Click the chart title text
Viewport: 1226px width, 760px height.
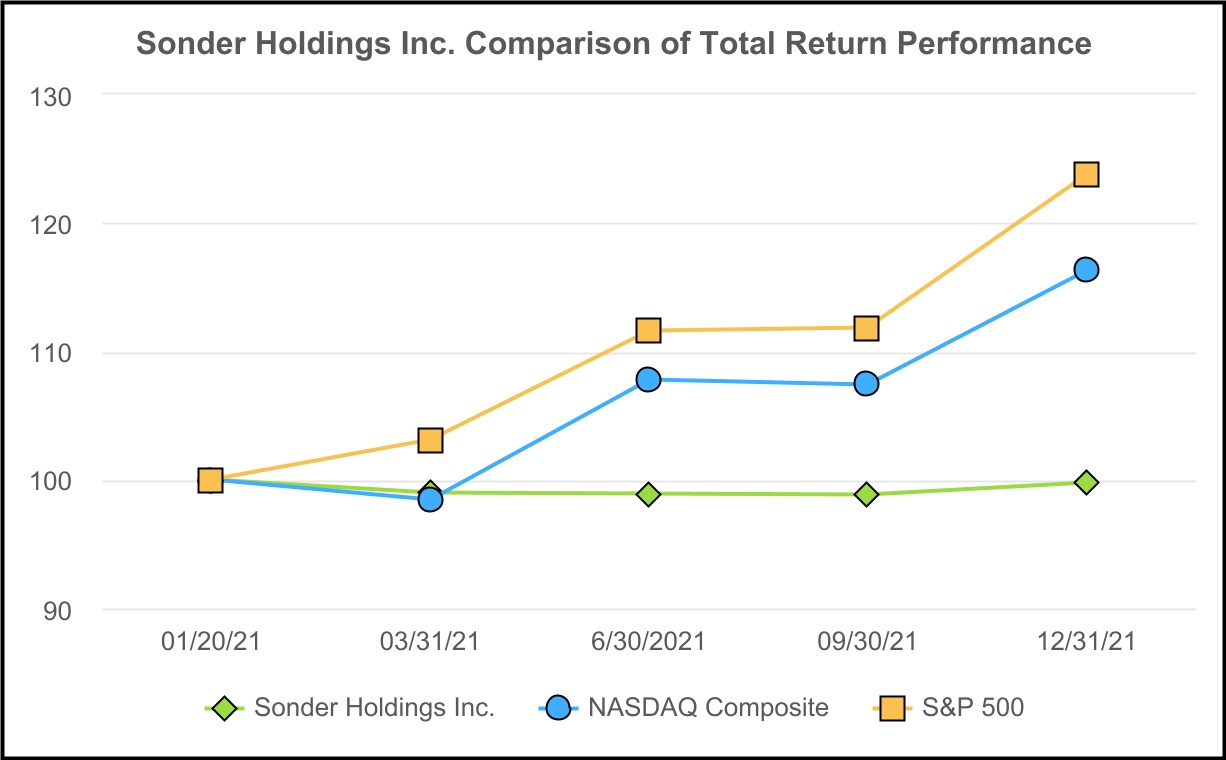[613, 45]
